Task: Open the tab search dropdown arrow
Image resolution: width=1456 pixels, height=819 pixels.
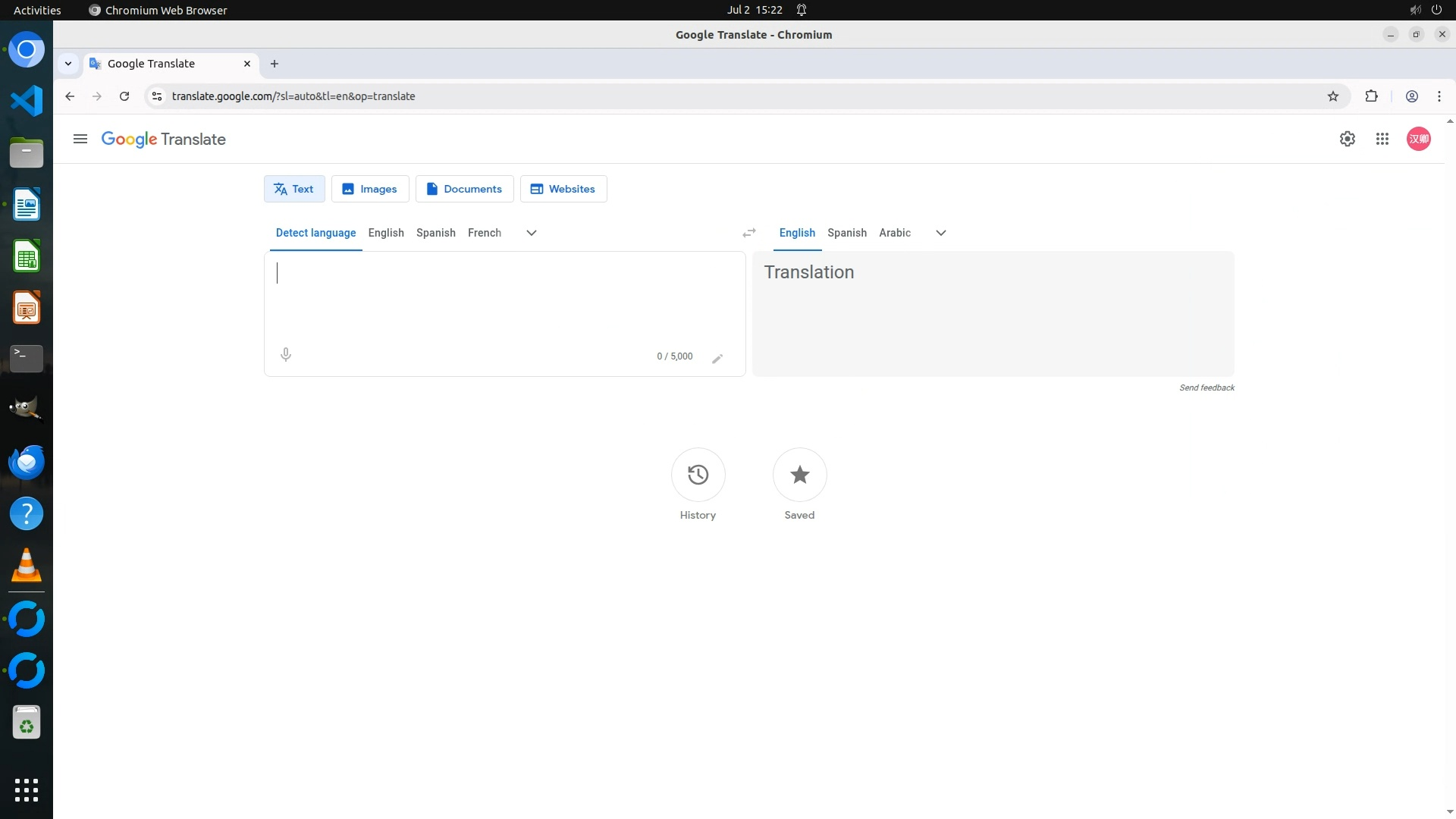Action: point(68,64)
